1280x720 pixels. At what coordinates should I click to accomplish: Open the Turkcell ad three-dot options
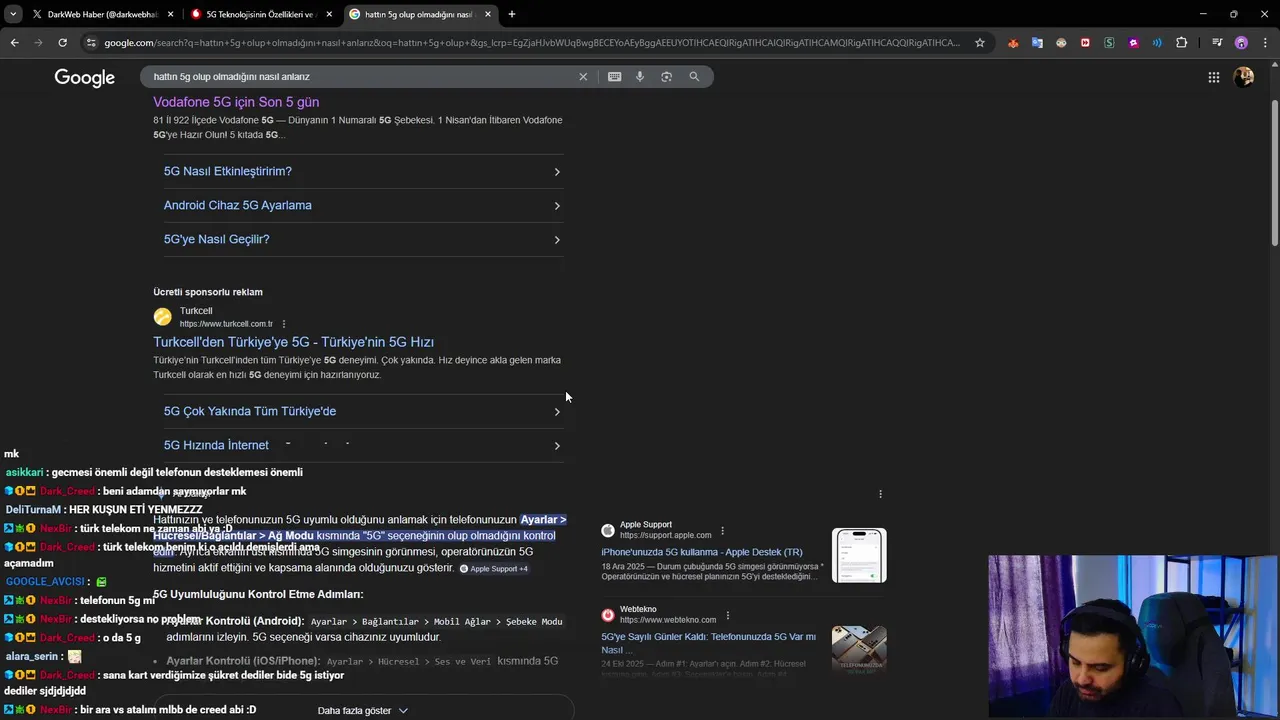point(284,324)
